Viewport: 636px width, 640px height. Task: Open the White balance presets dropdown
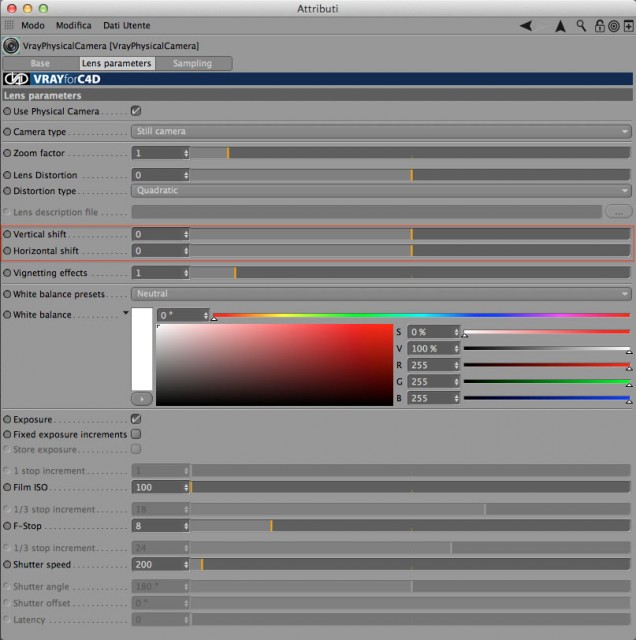[381, 294]
